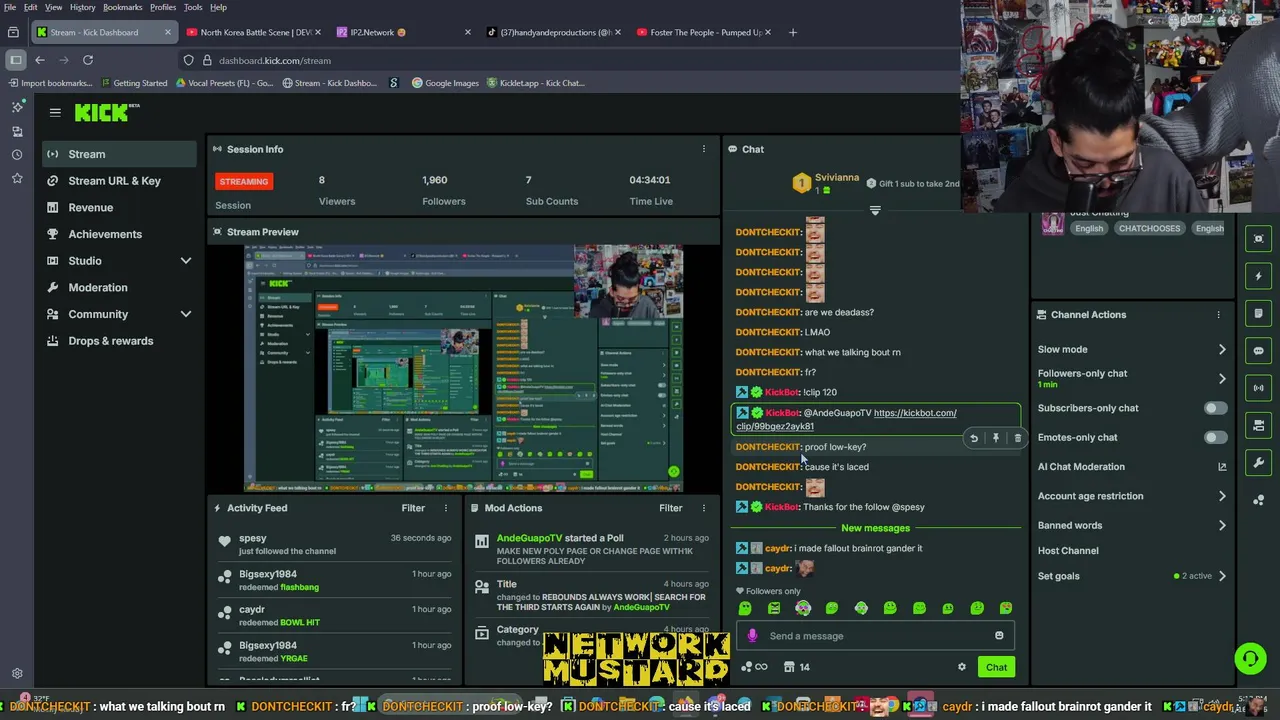The image size is (1280, 720).
Task: Click the channel points infinity icon
Action: [x=755, y=667]
